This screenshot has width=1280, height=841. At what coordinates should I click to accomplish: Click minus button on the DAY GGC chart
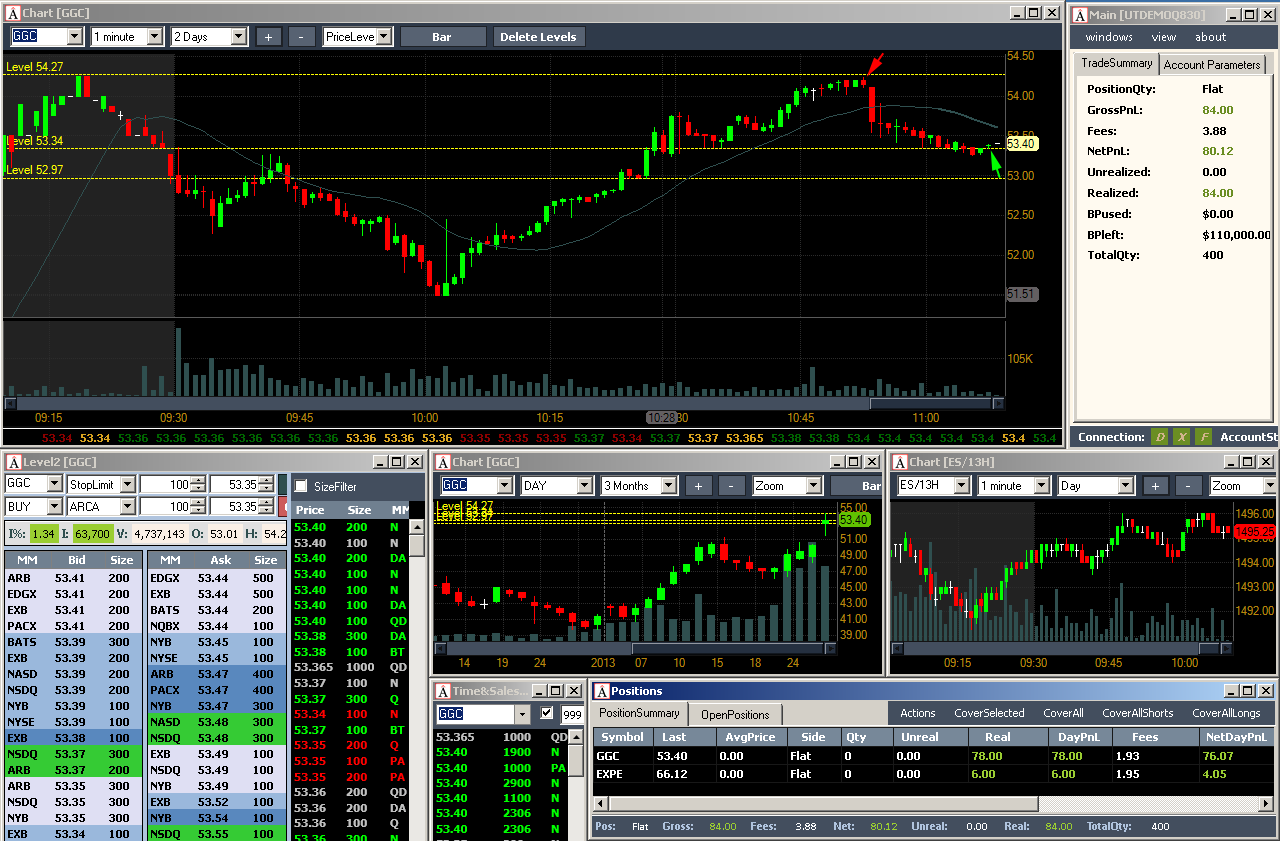coord(732,486)
